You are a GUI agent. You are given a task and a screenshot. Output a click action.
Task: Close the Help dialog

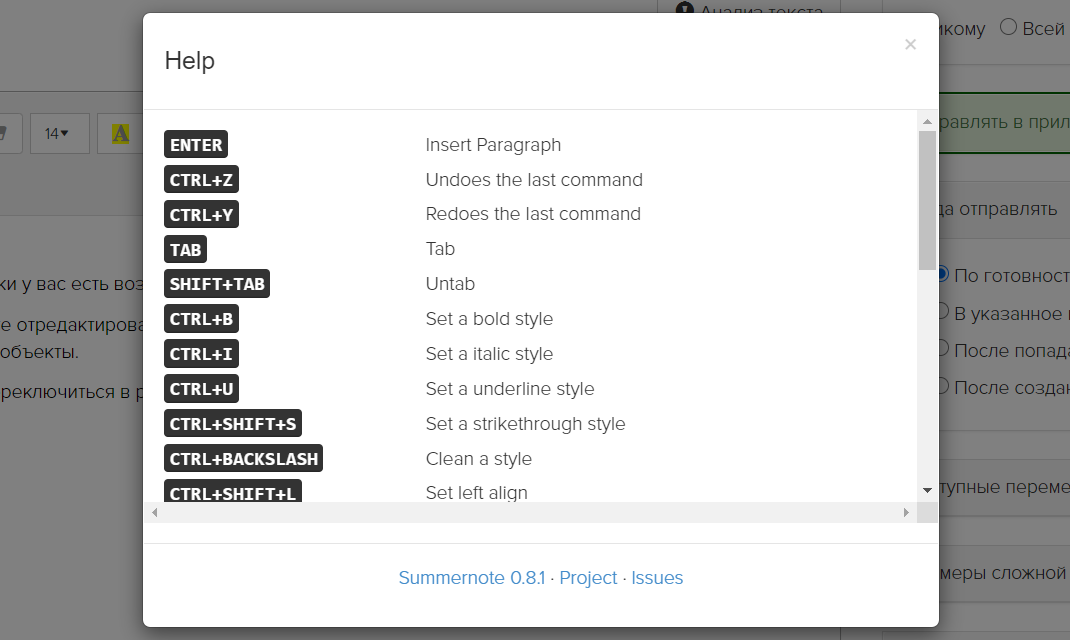[x=910, y=45]
